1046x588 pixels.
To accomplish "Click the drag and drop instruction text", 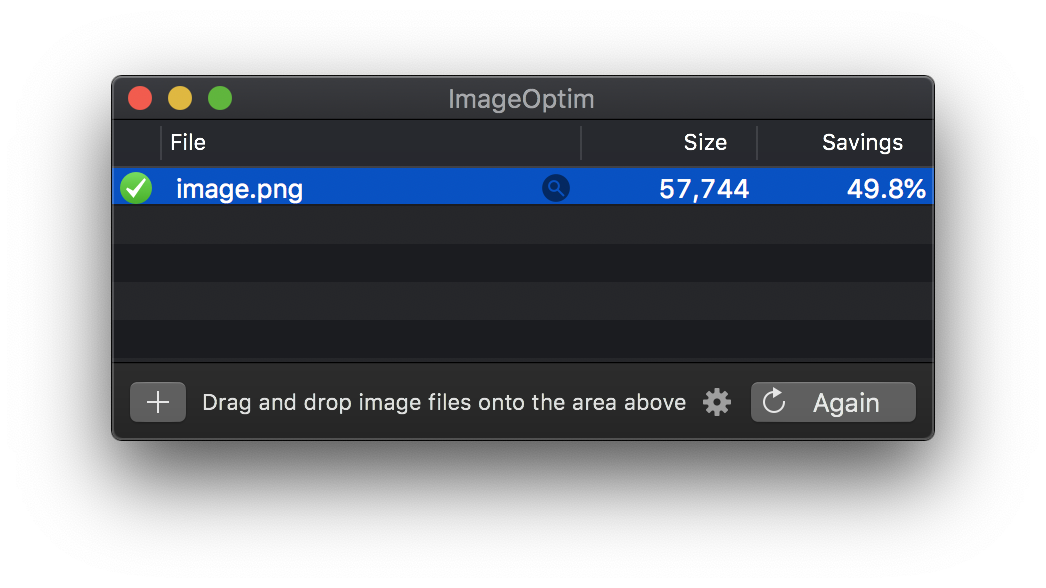I will (x=444, y=402).
